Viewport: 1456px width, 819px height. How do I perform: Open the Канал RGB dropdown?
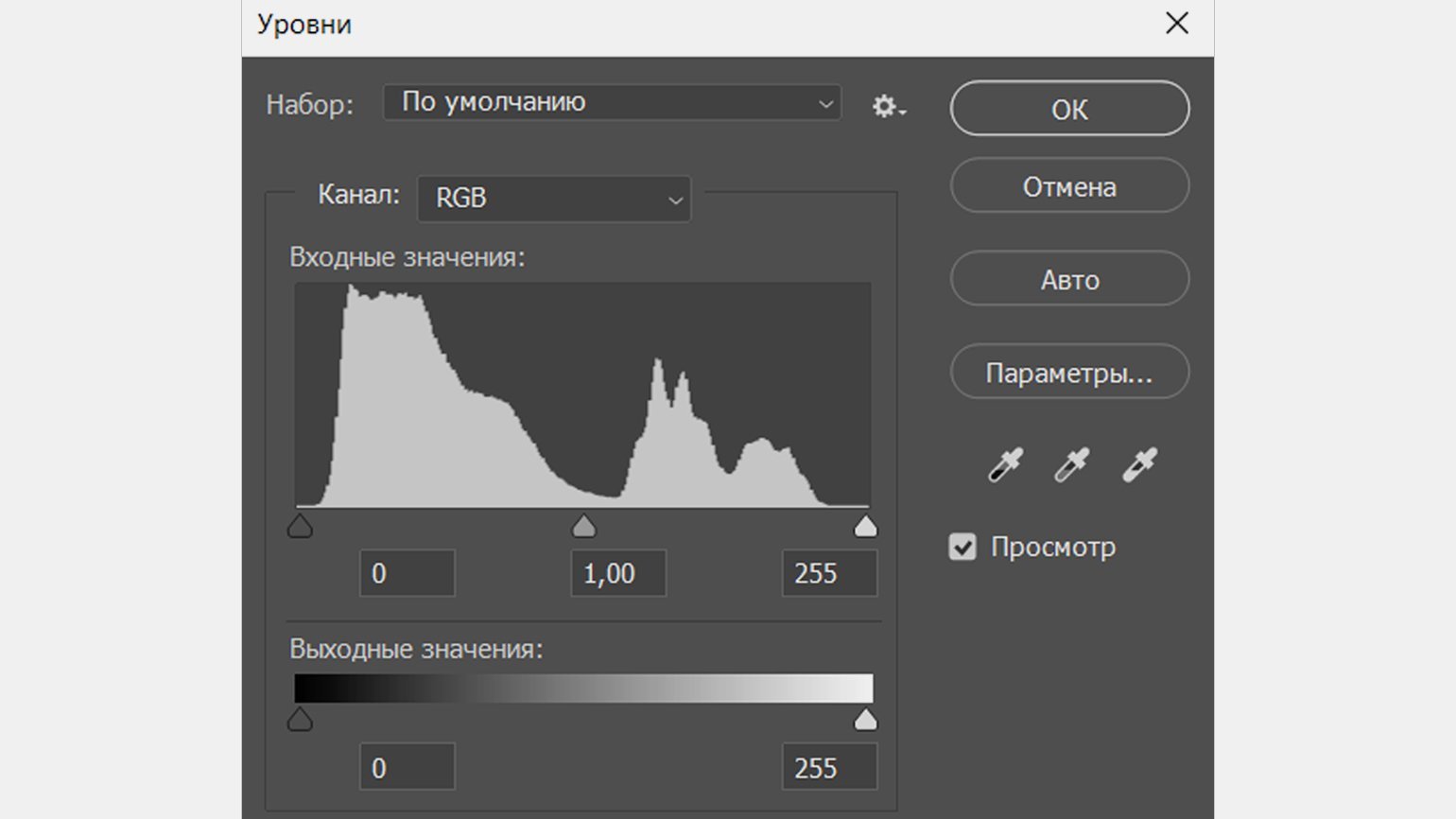(x=554, y=199)
